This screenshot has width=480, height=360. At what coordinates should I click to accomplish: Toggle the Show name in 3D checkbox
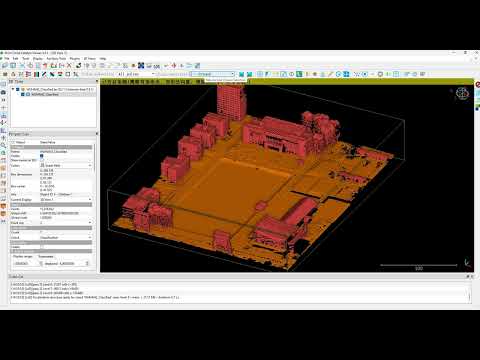[42, 160]
